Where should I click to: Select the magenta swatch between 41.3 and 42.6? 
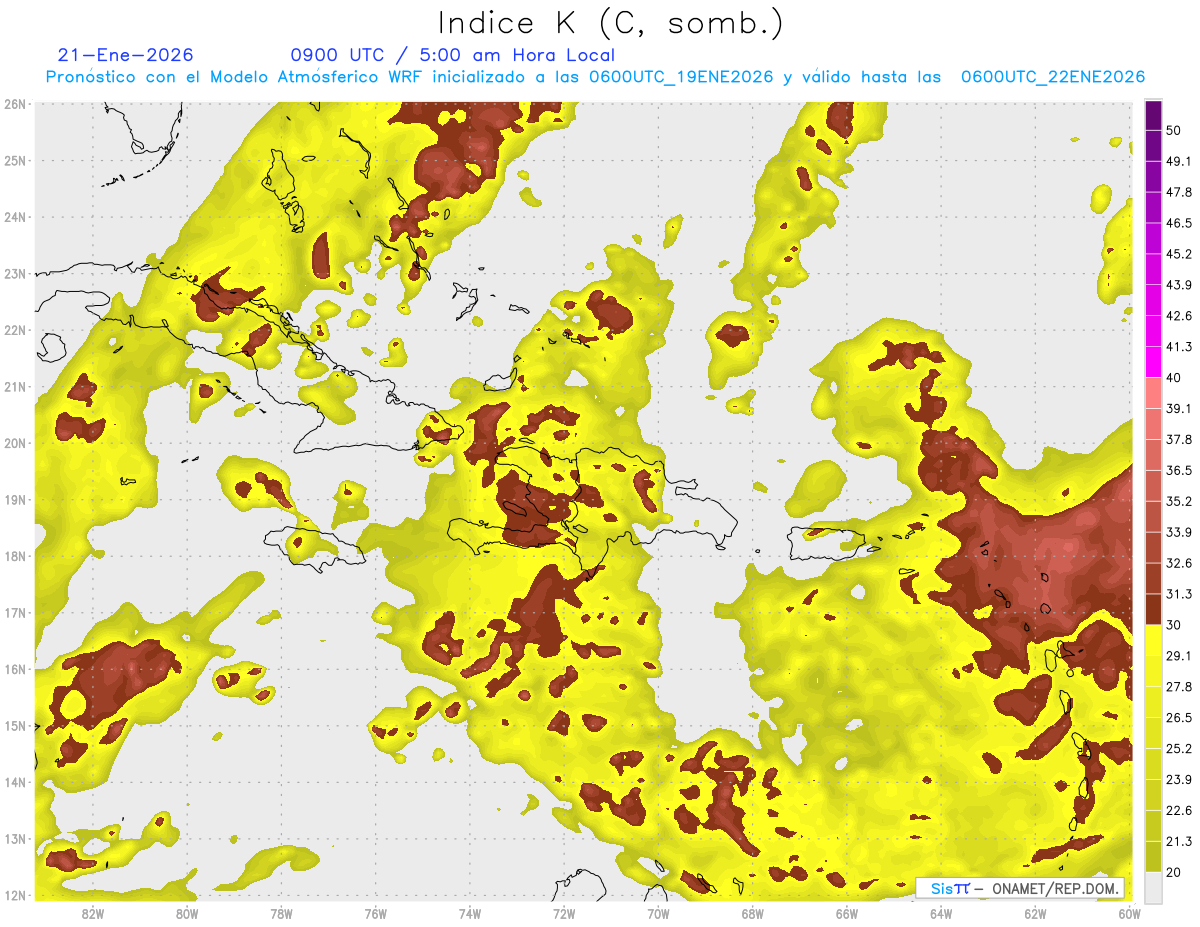pos(1153,331)
